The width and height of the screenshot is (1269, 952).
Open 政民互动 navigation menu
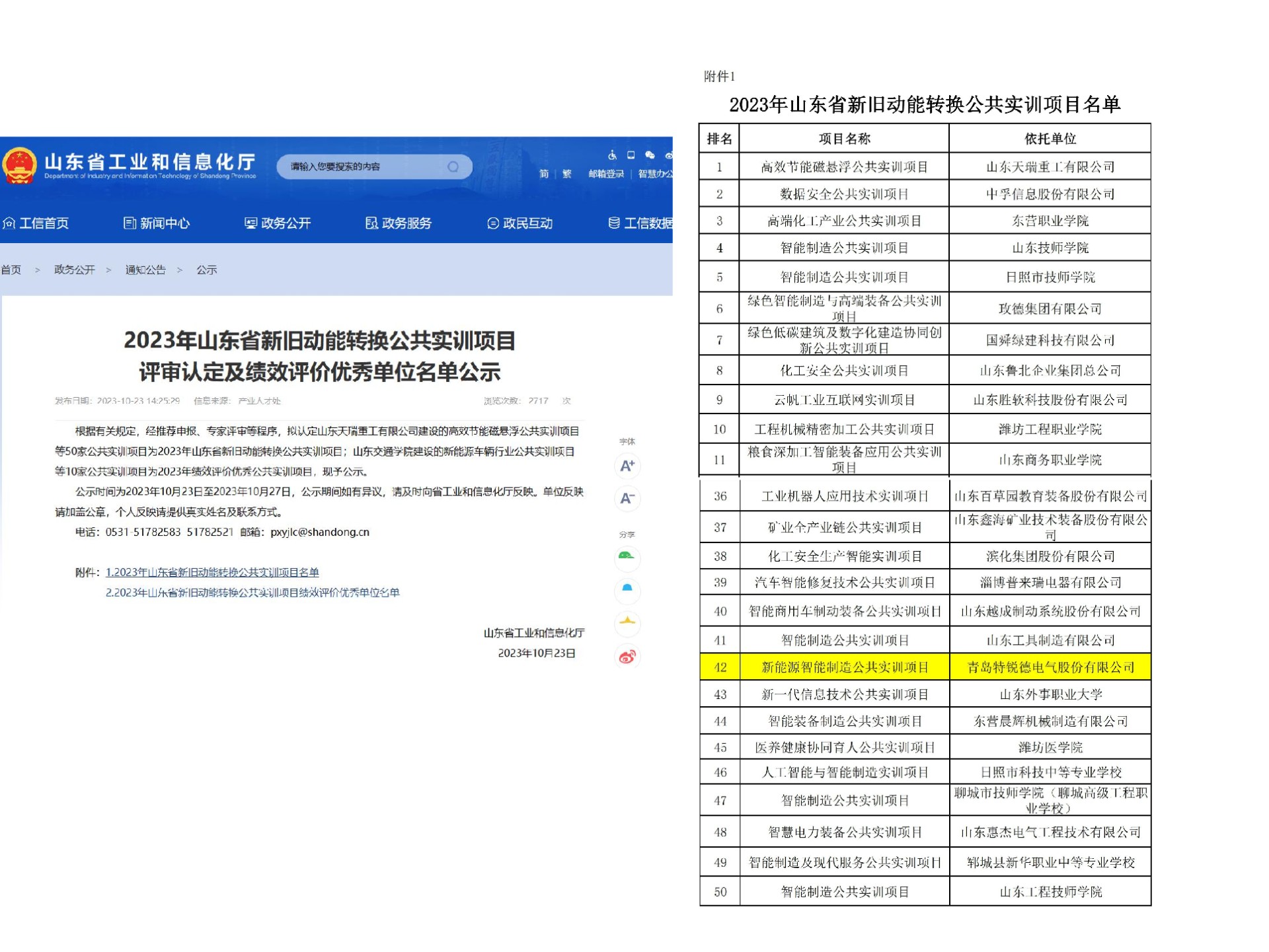[520, 223]
